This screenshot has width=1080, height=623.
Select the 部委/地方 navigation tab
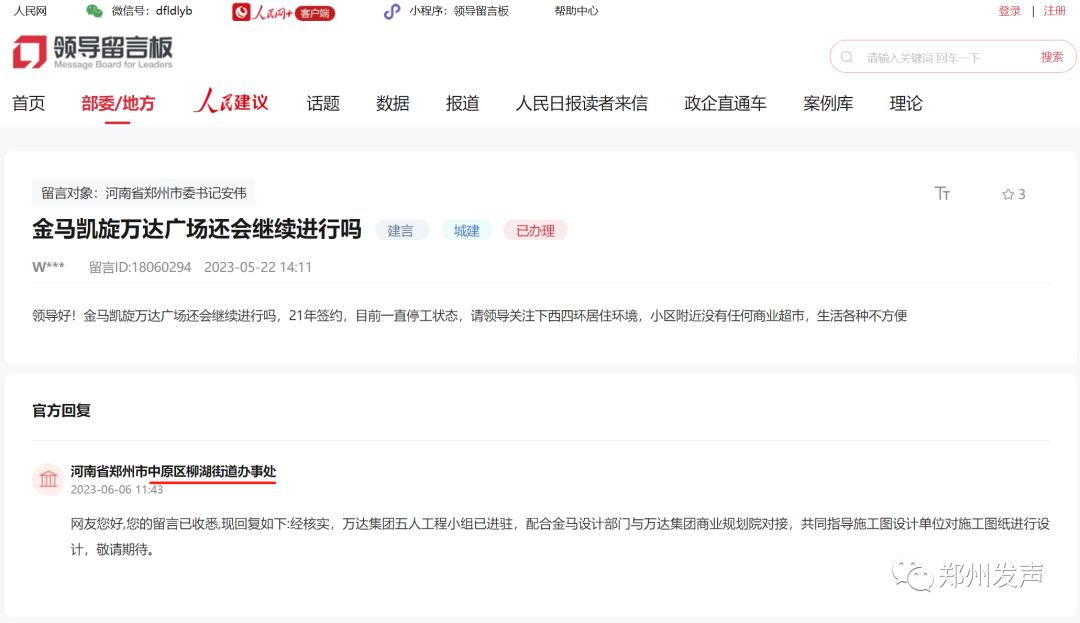(118, 103)
